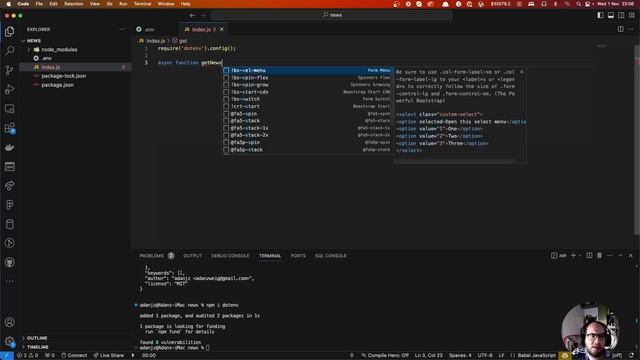Open errors and warnings status item
The image size is (640, 360).
coord(28,356)
